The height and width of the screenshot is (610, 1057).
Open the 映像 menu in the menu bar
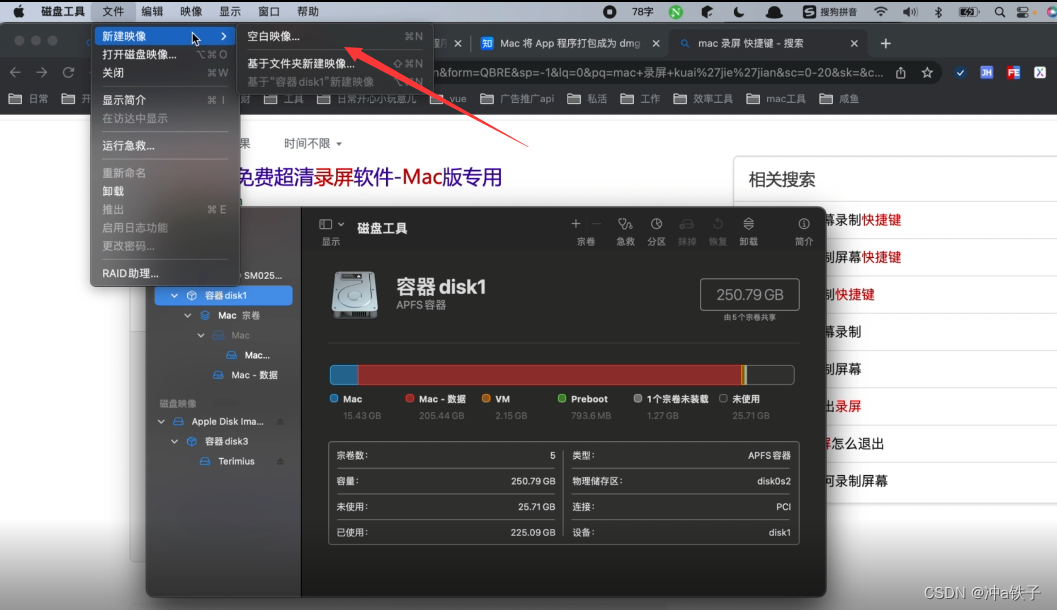tap(190, 12)
